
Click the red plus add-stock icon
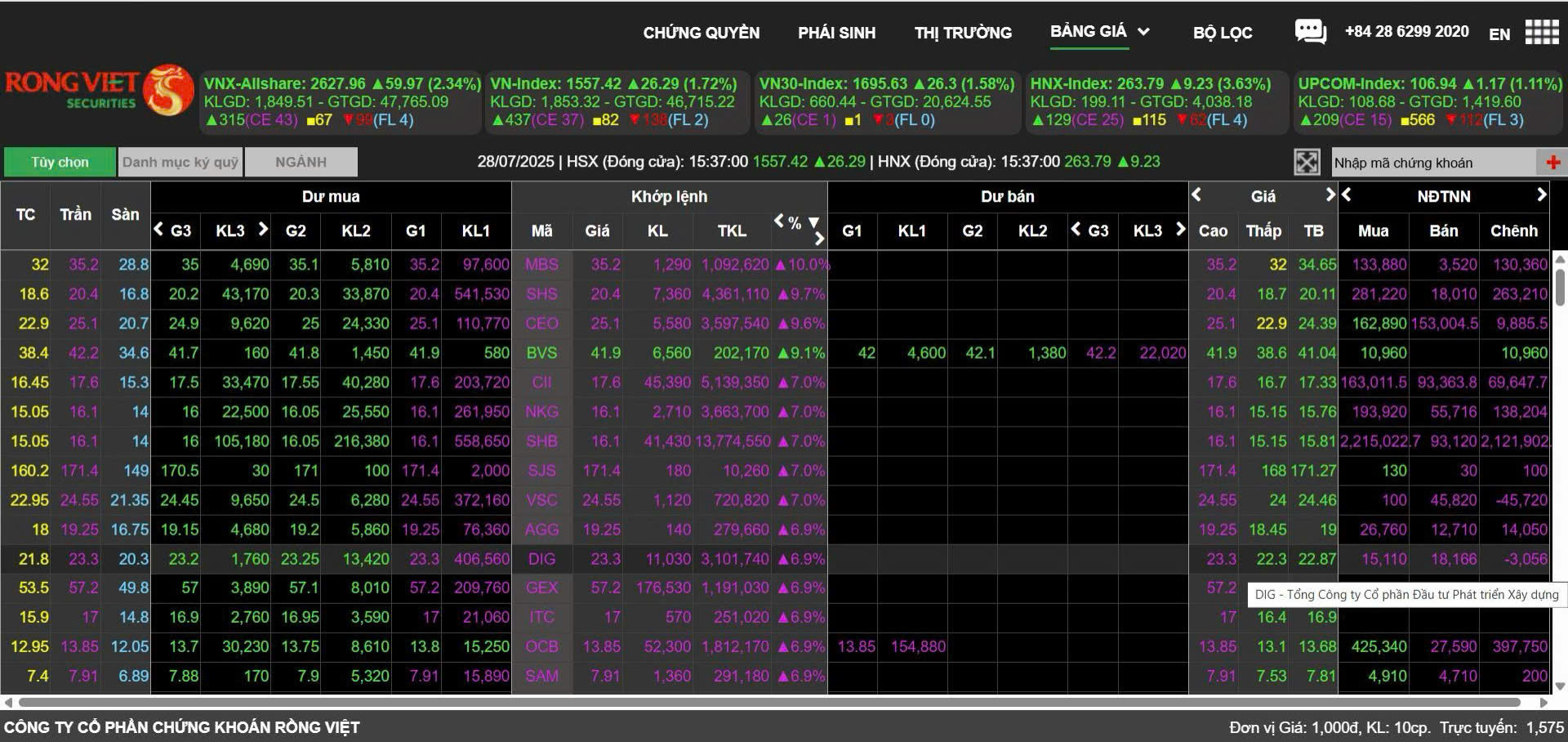click(x=1552, y=163)
